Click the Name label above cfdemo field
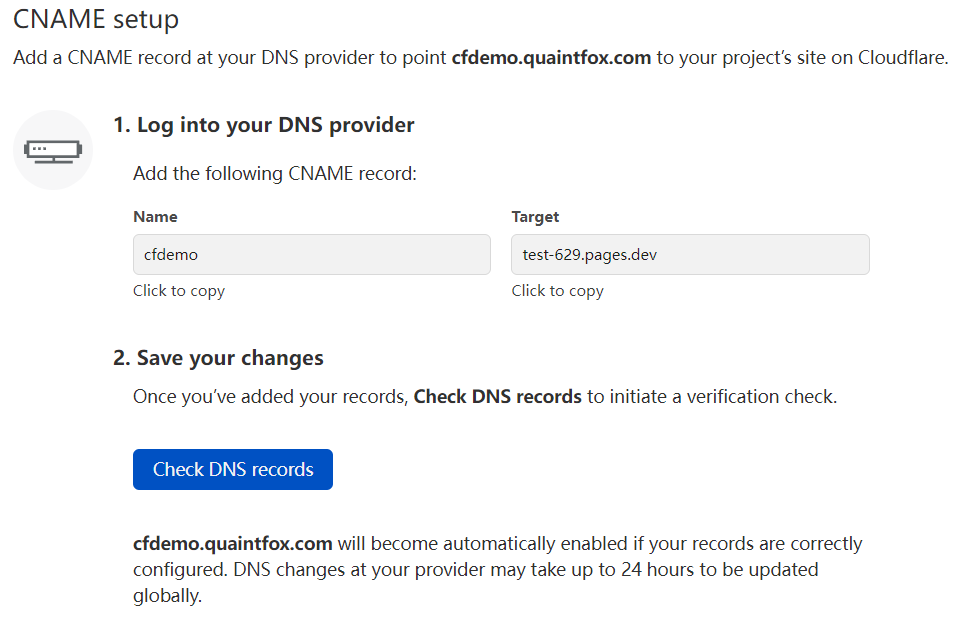This screenshot has width=972, height=625. tap(155, 217)
